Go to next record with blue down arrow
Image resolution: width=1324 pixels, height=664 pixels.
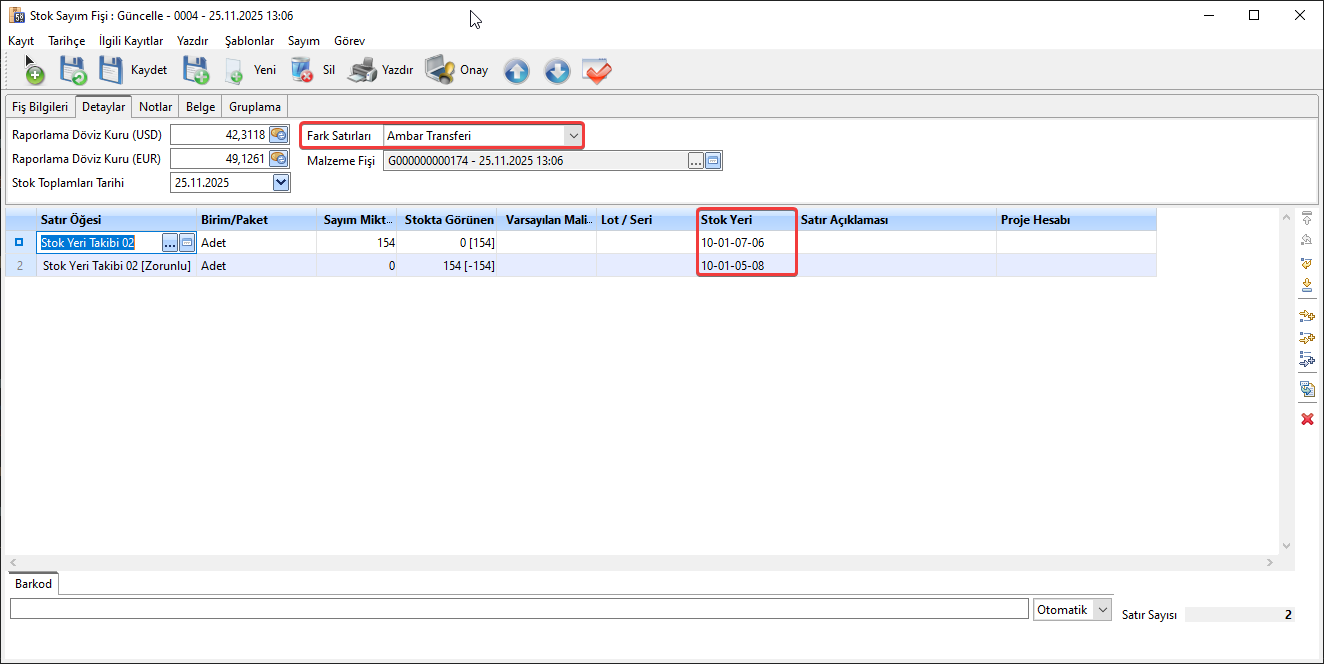point(557,72)
